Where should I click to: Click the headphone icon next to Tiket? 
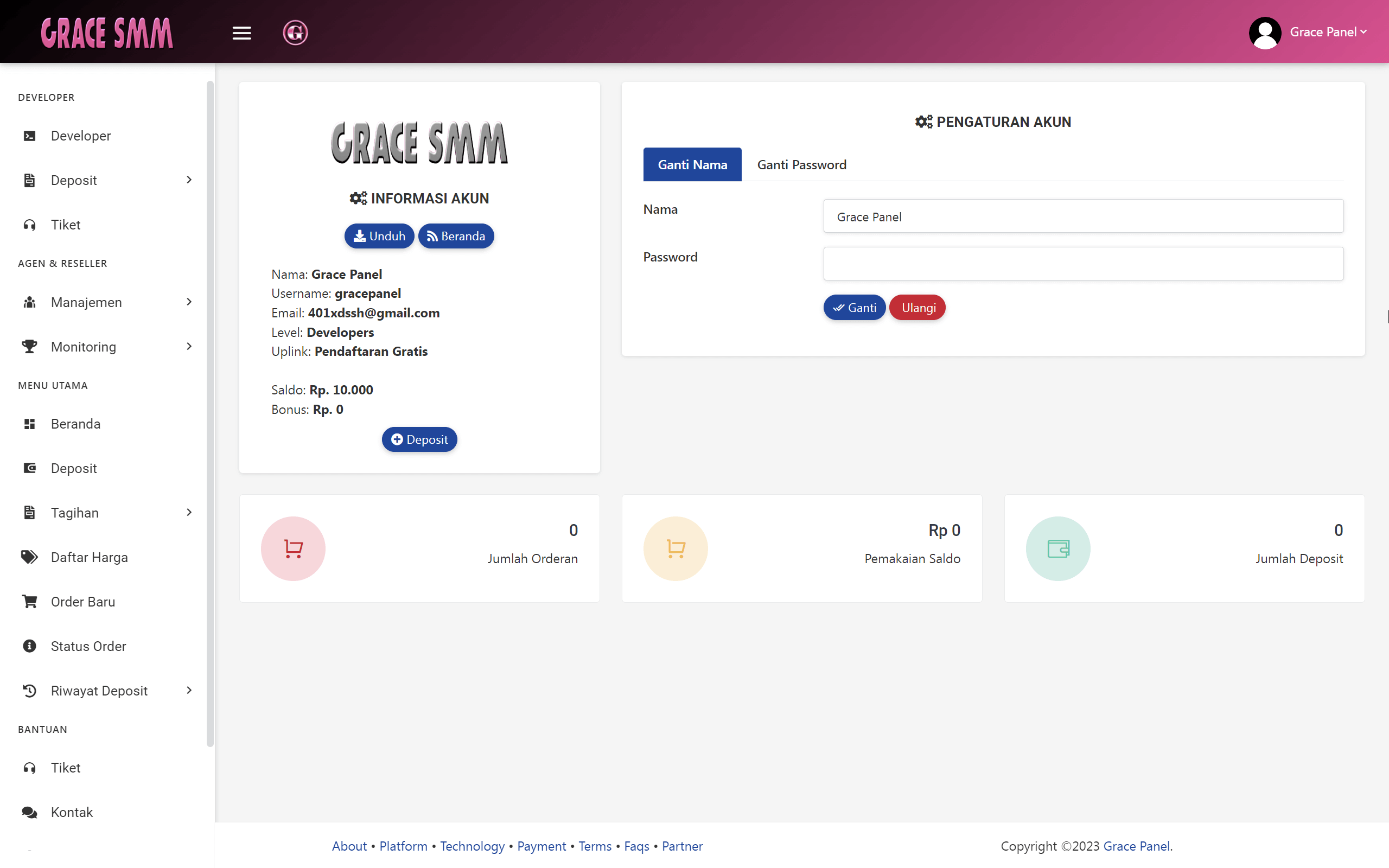pos(29,225)
